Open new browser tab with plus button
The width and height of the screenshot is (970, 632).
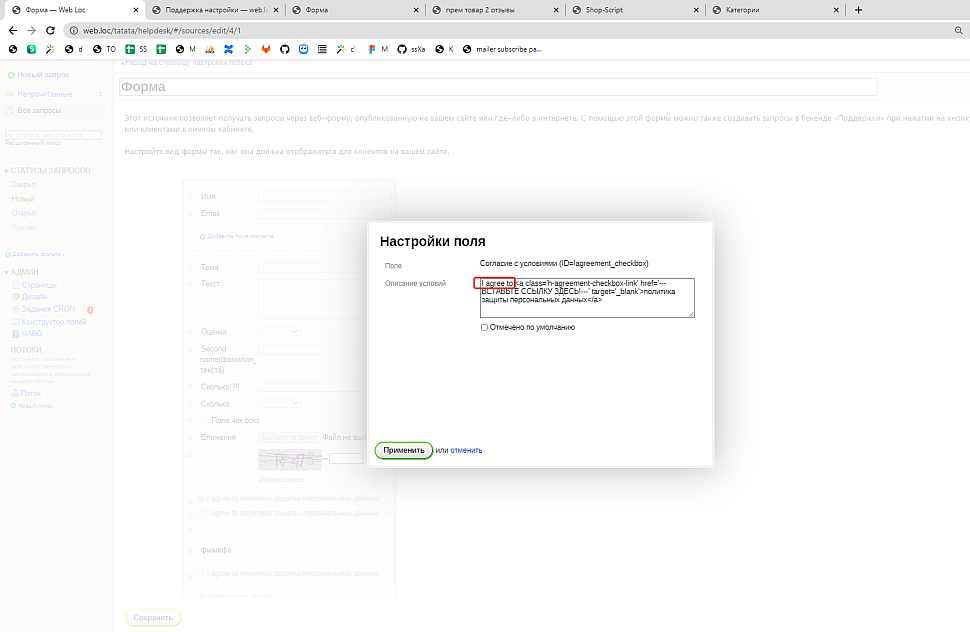858,10
